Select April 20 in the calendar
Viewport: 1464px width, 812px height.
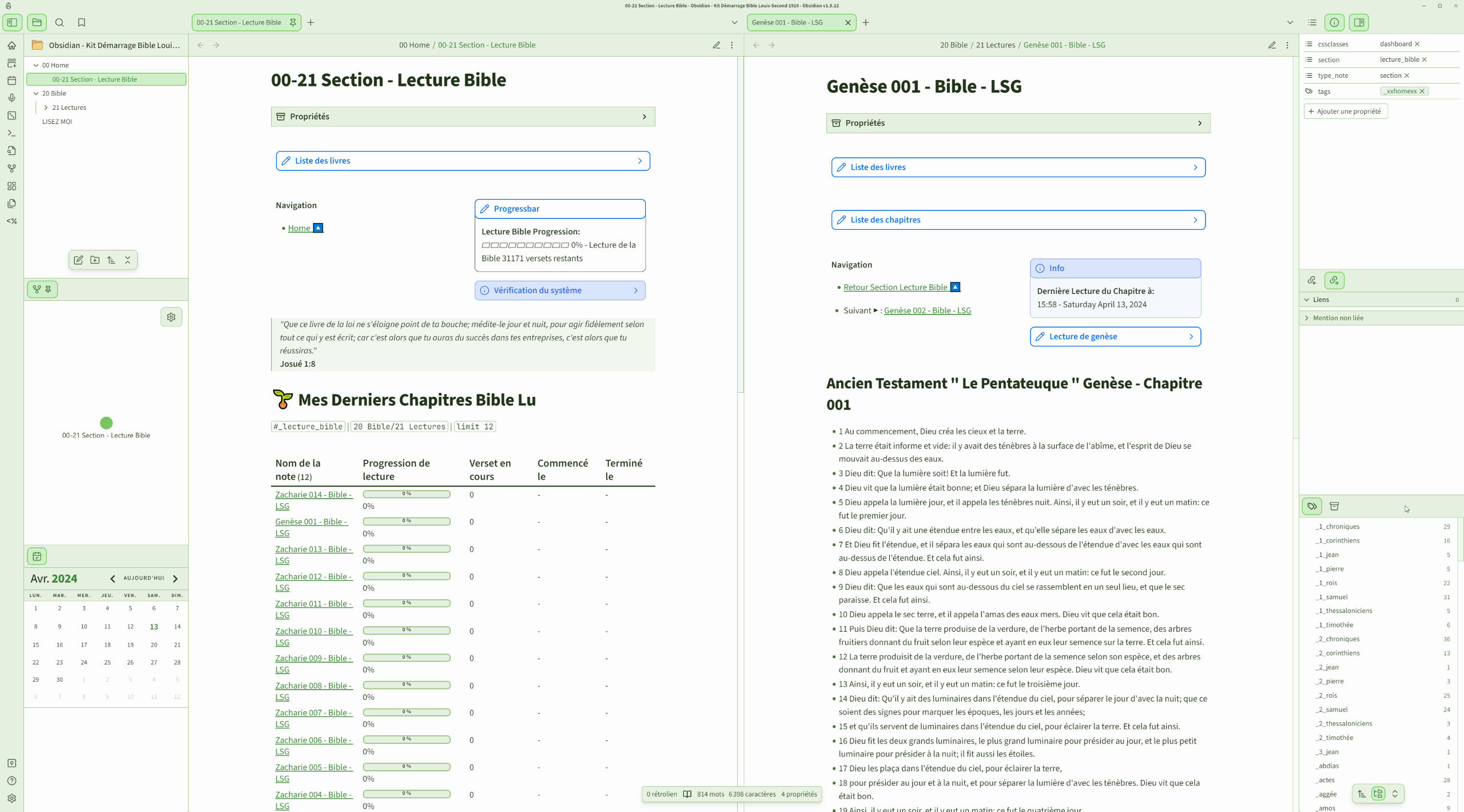153,644
